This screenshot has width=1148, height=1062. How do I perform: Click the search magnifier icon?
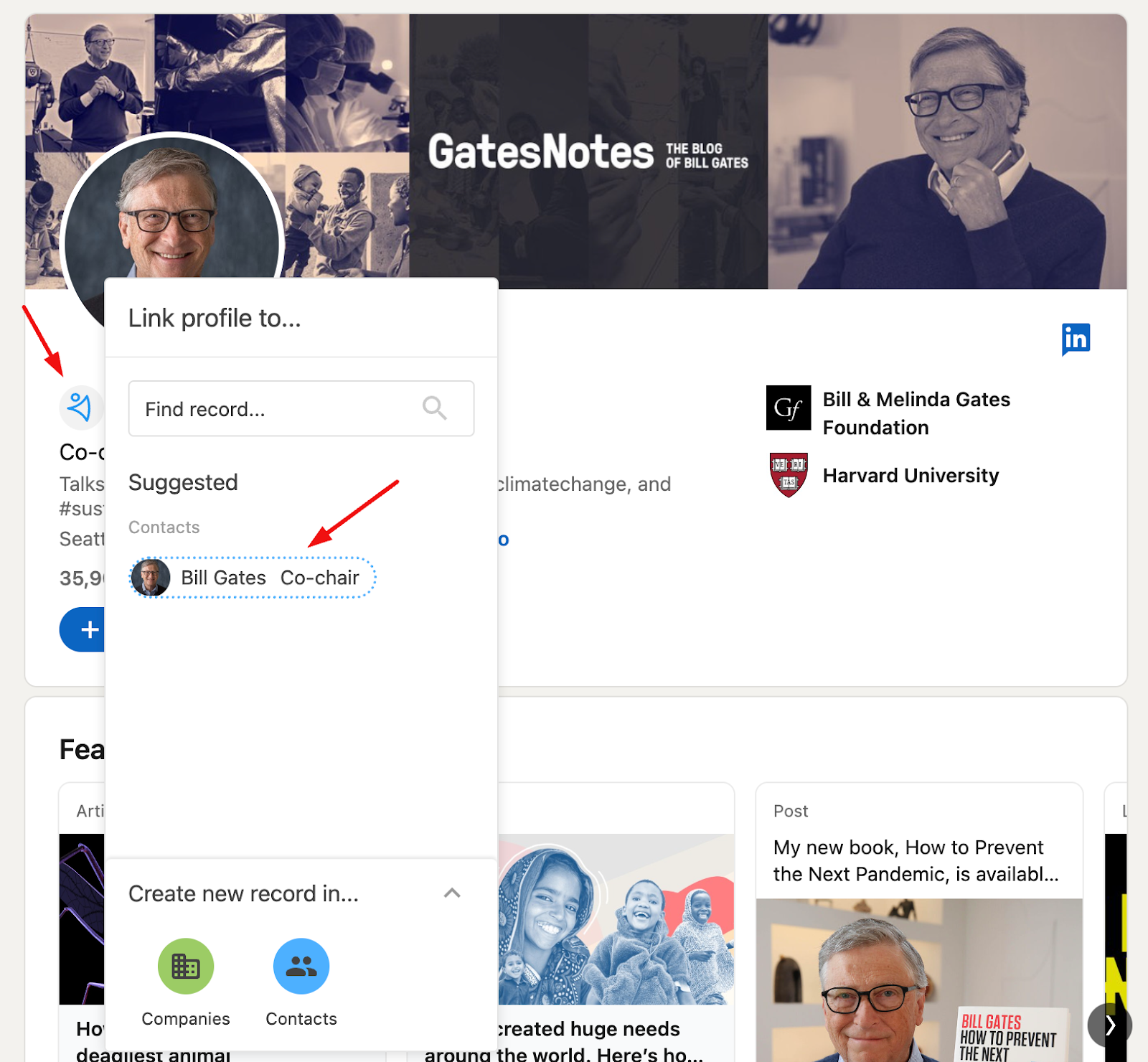(434, 408)
